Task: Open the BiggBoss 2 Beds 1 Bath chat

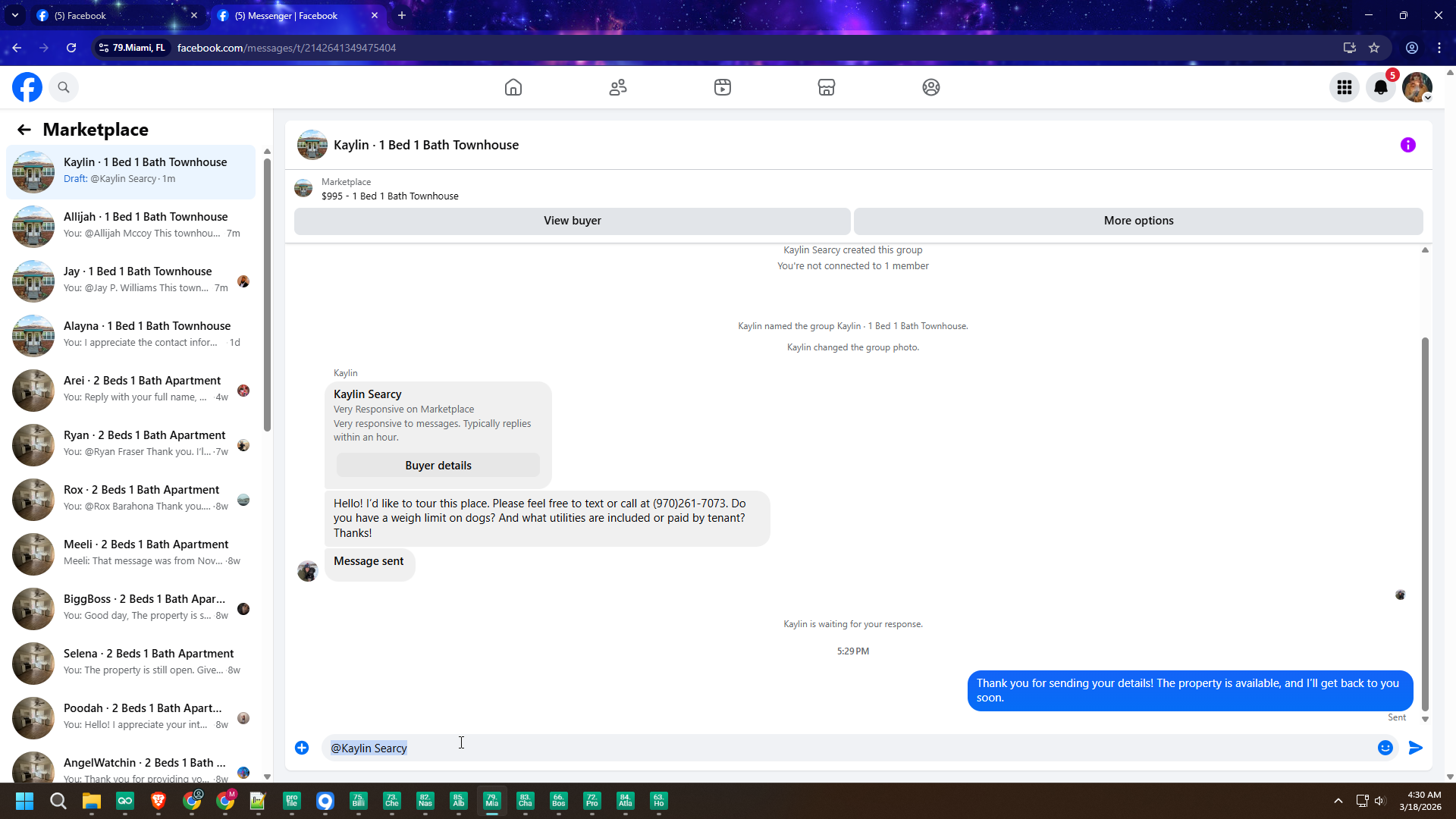Action: 130,607
